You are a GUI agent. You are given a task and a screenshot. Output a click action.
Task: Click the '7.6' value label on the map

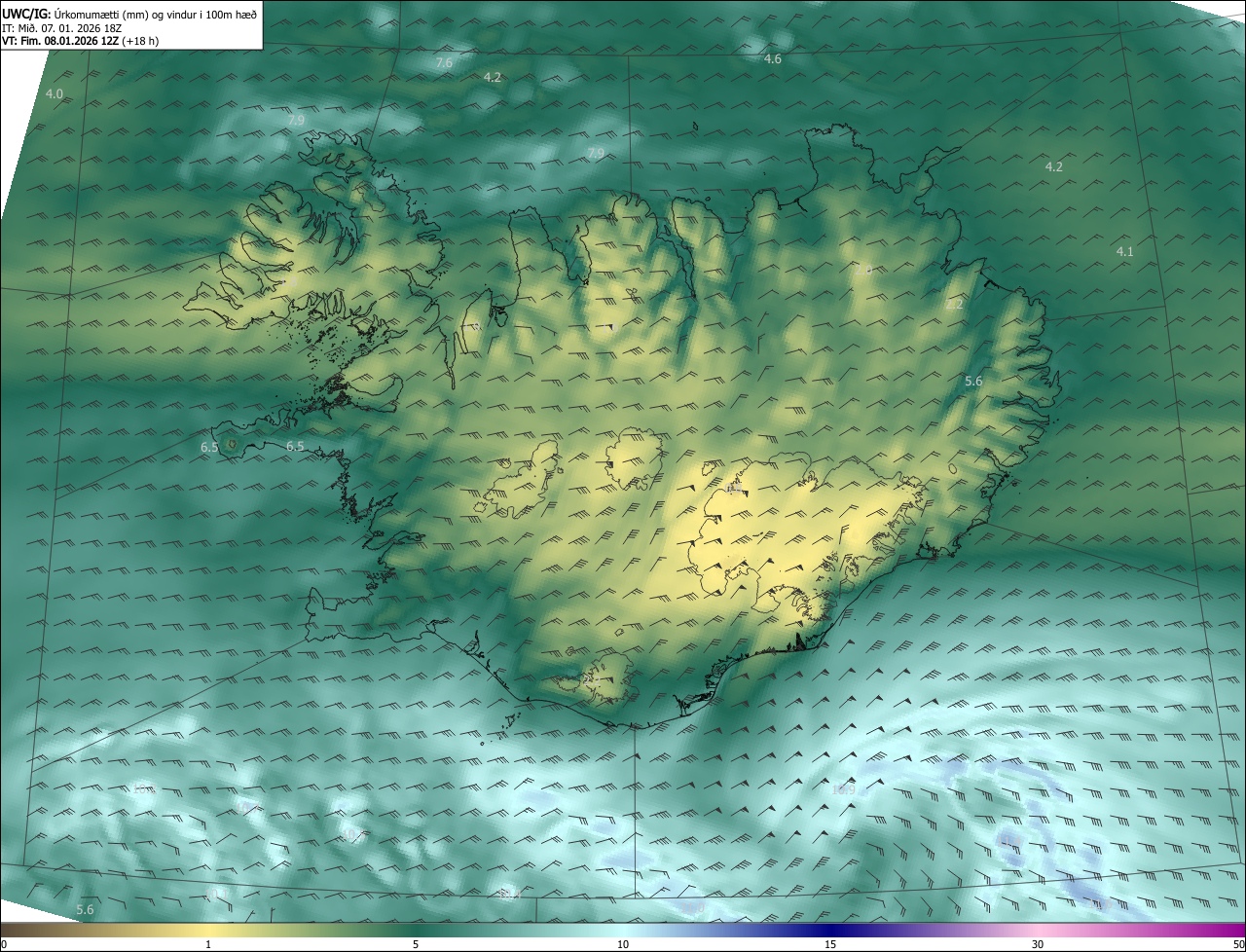444,62
